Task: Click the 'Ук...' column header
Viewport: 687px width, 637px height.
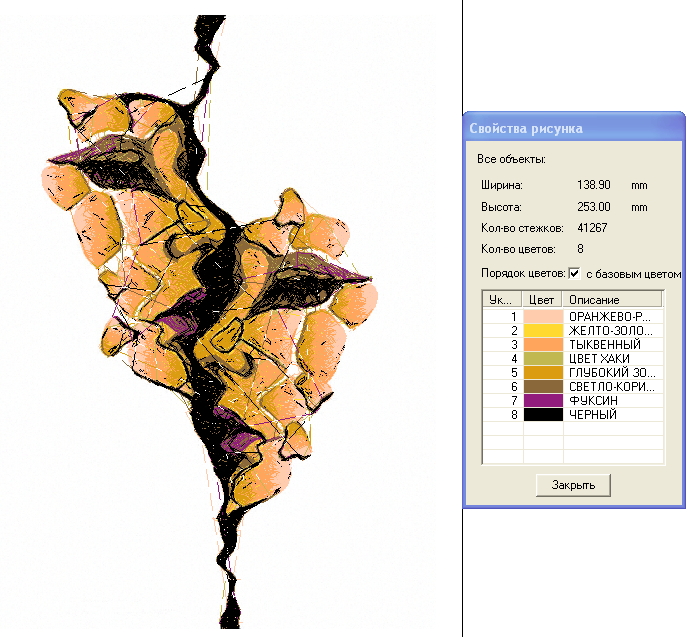Action: (x=502, y=300)
